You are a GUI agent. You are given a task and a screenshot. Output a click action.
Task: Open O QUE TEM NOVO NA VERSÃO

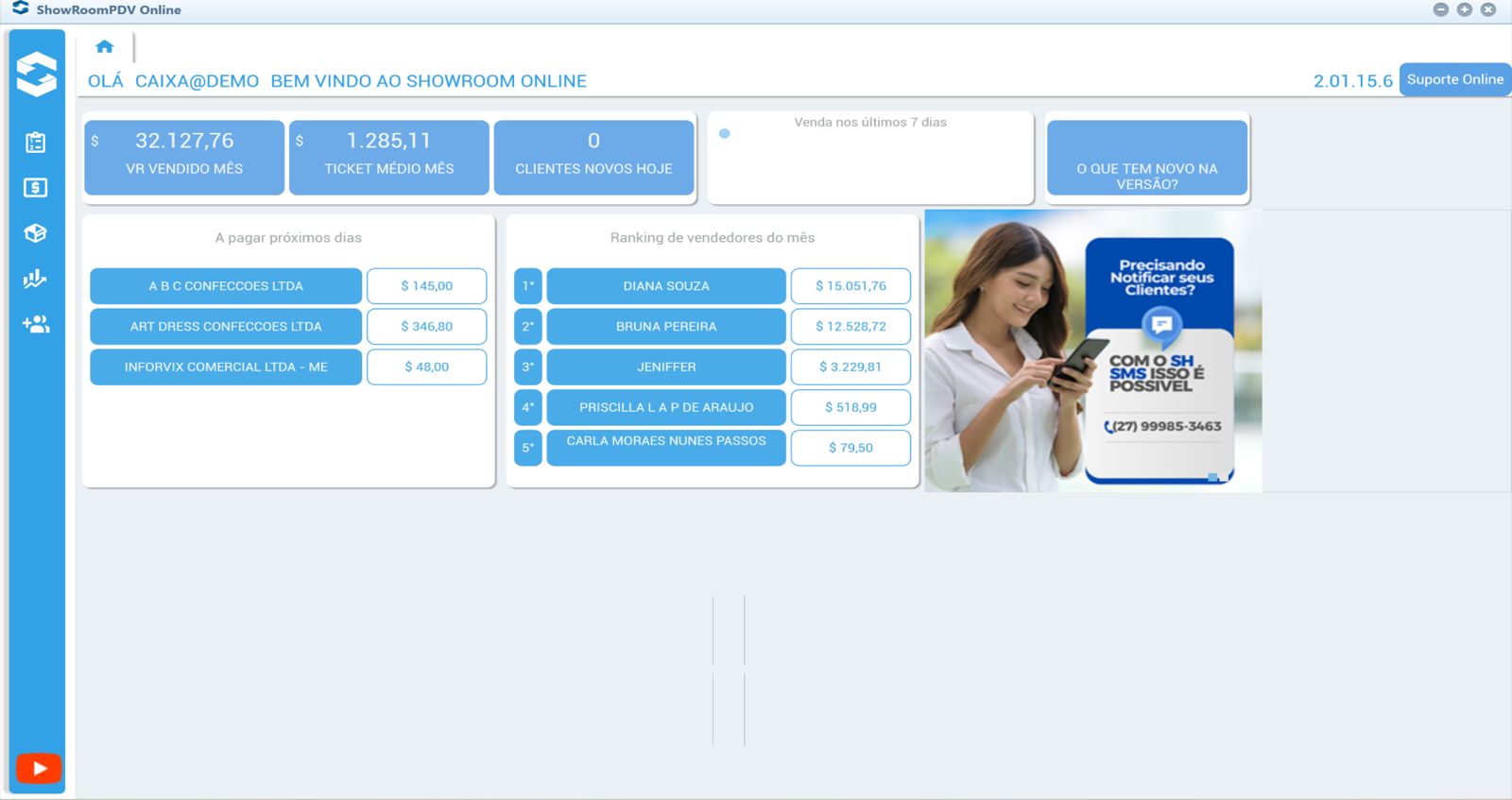(x=1147, y=158)
